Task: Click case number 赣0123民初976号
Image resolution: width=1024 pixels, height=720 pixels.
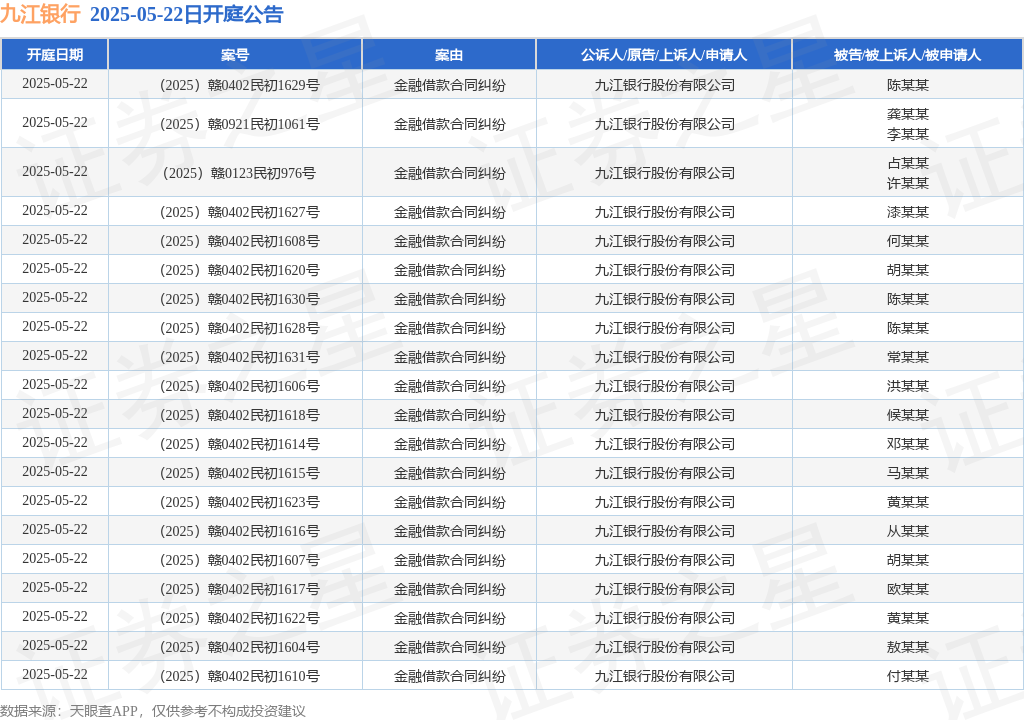Action: tap(264, 173)
